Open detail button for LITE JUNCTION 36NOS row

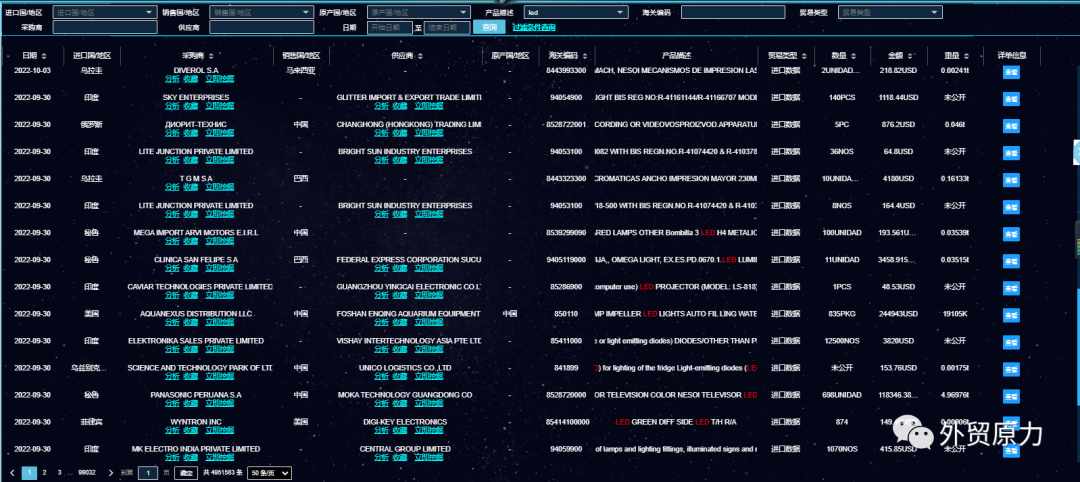tap(1011, 154)
